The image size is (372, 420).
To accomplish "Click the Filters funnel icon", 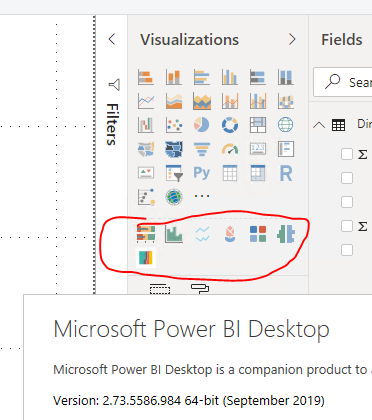I will pos(114,85).
